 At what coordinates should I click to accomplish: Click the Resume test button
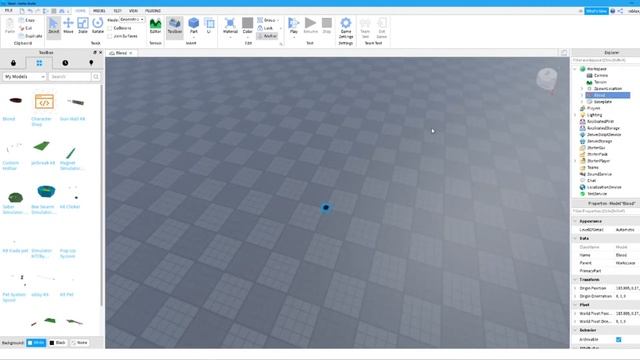point(310,26)
